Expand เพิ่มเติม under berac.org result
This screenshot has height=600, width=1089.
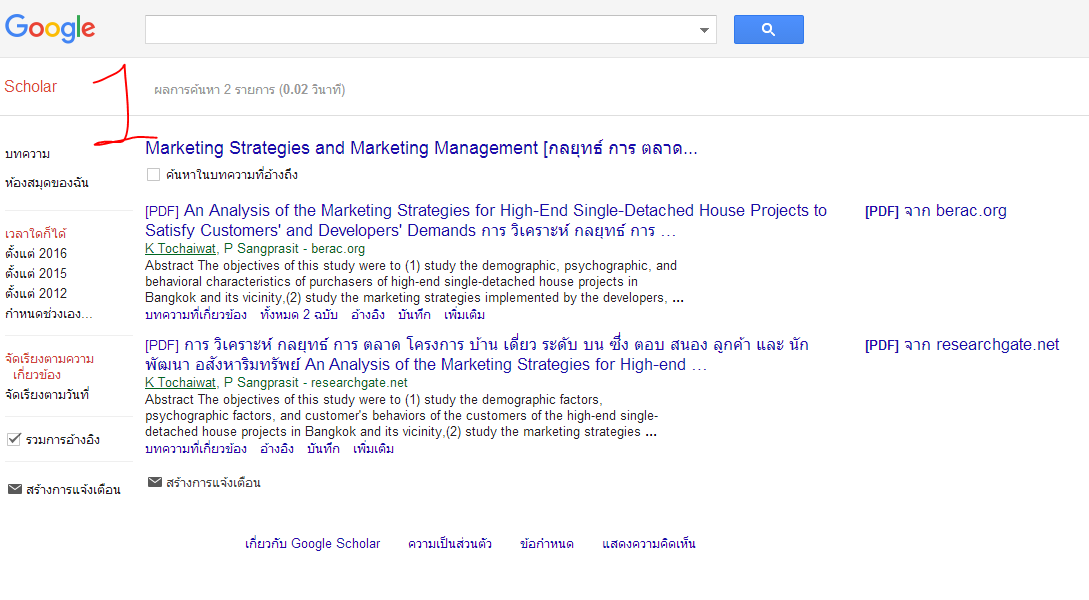click(465, 315)
